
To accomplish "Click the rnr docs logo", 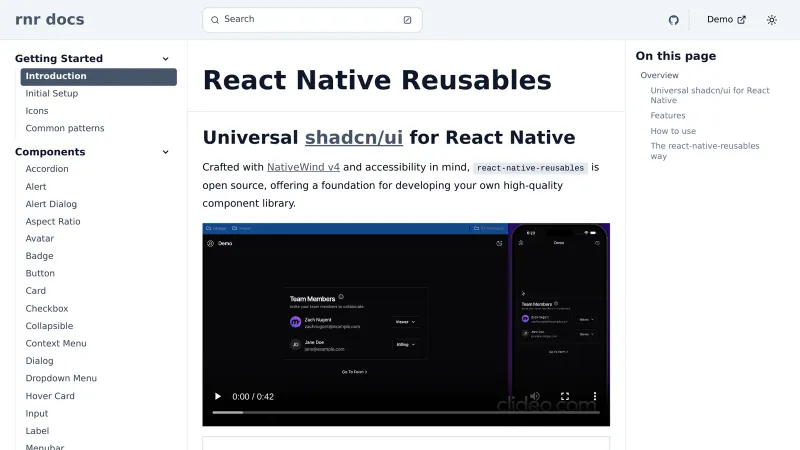I will pyautogui.click(x=50, y=20).
